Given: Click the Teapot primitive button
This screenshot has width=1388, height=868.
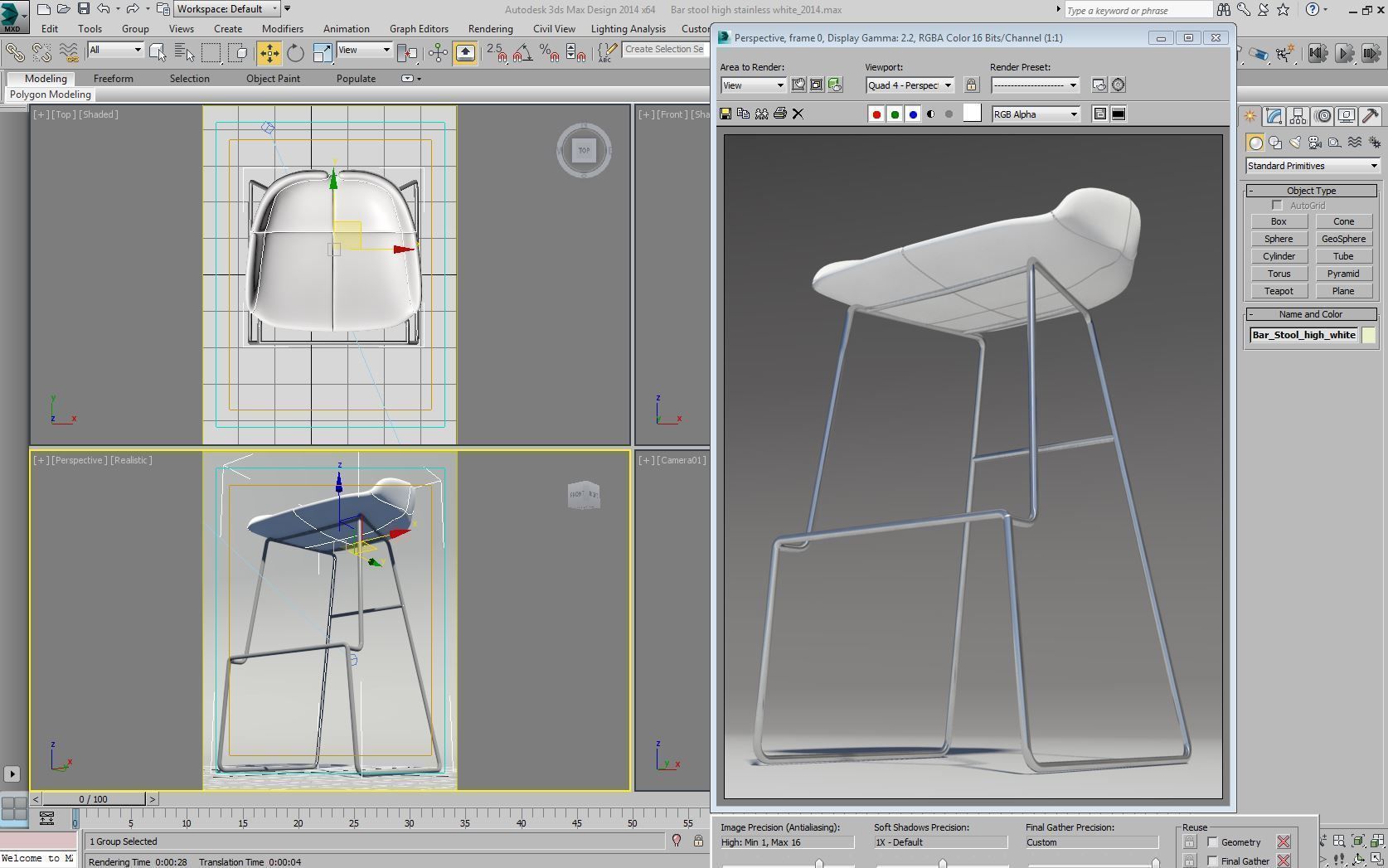Looking at the screenshot, I should 1279,291.
